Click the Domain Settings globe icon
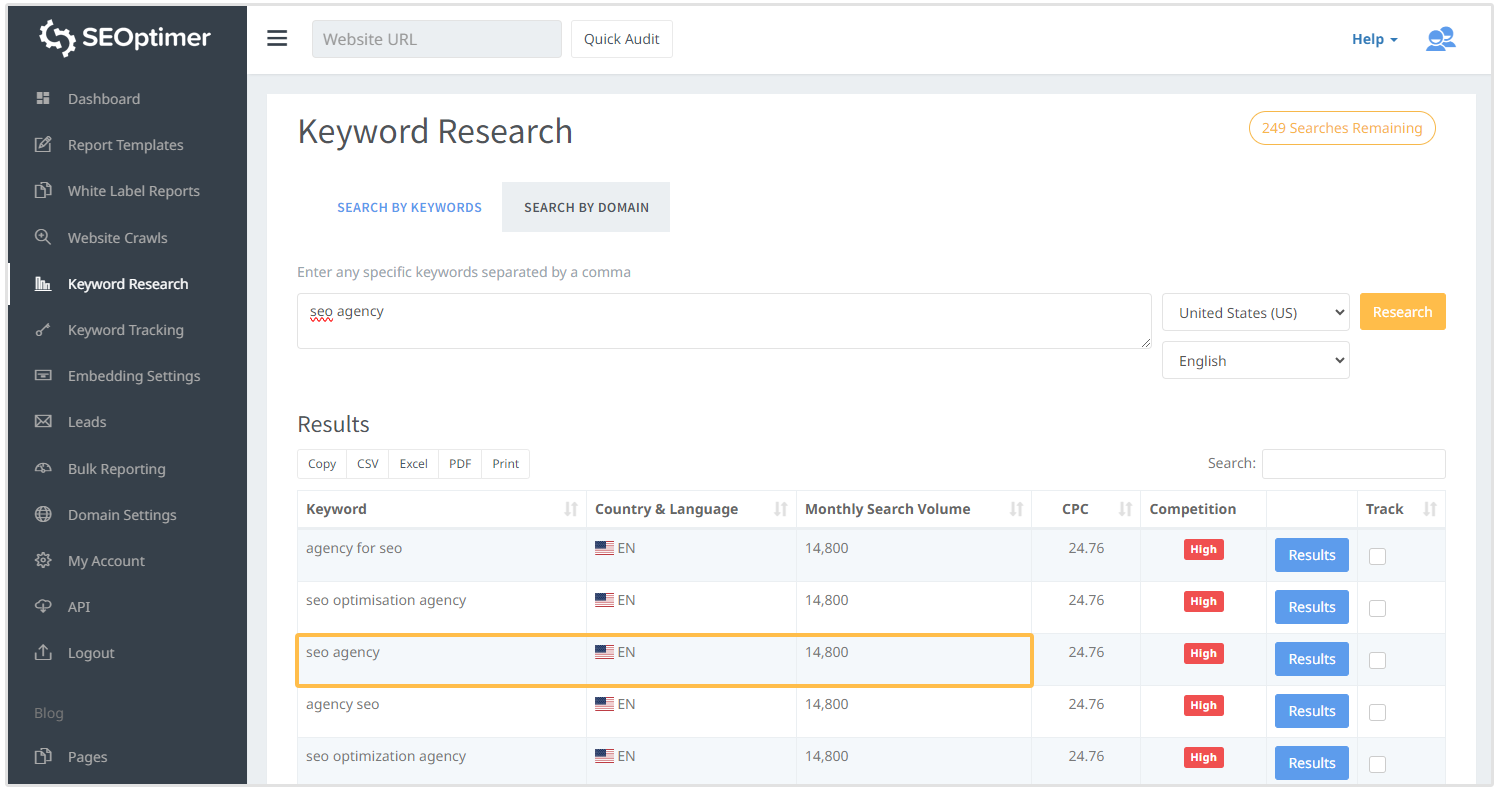1500x790 pixels. pos(43,515)
